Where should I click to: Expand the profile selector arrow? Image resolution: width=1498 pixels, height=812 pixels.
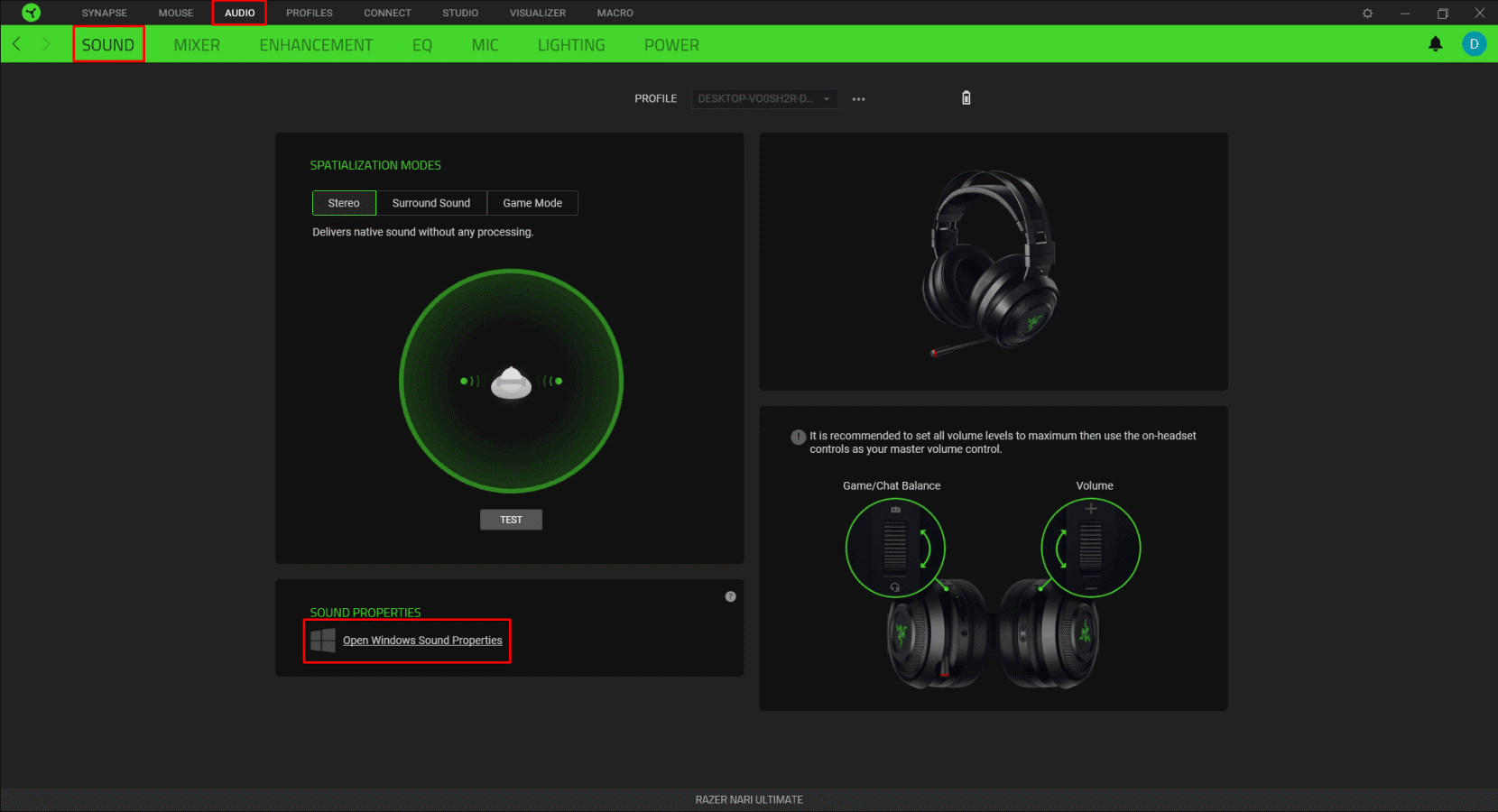point(826,98)
